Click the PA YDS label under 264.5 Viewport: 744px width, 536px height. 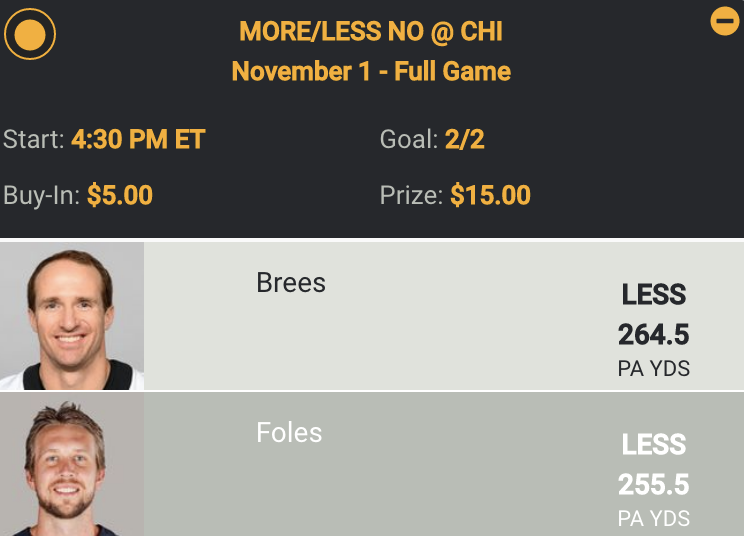[x=654, y=369]
